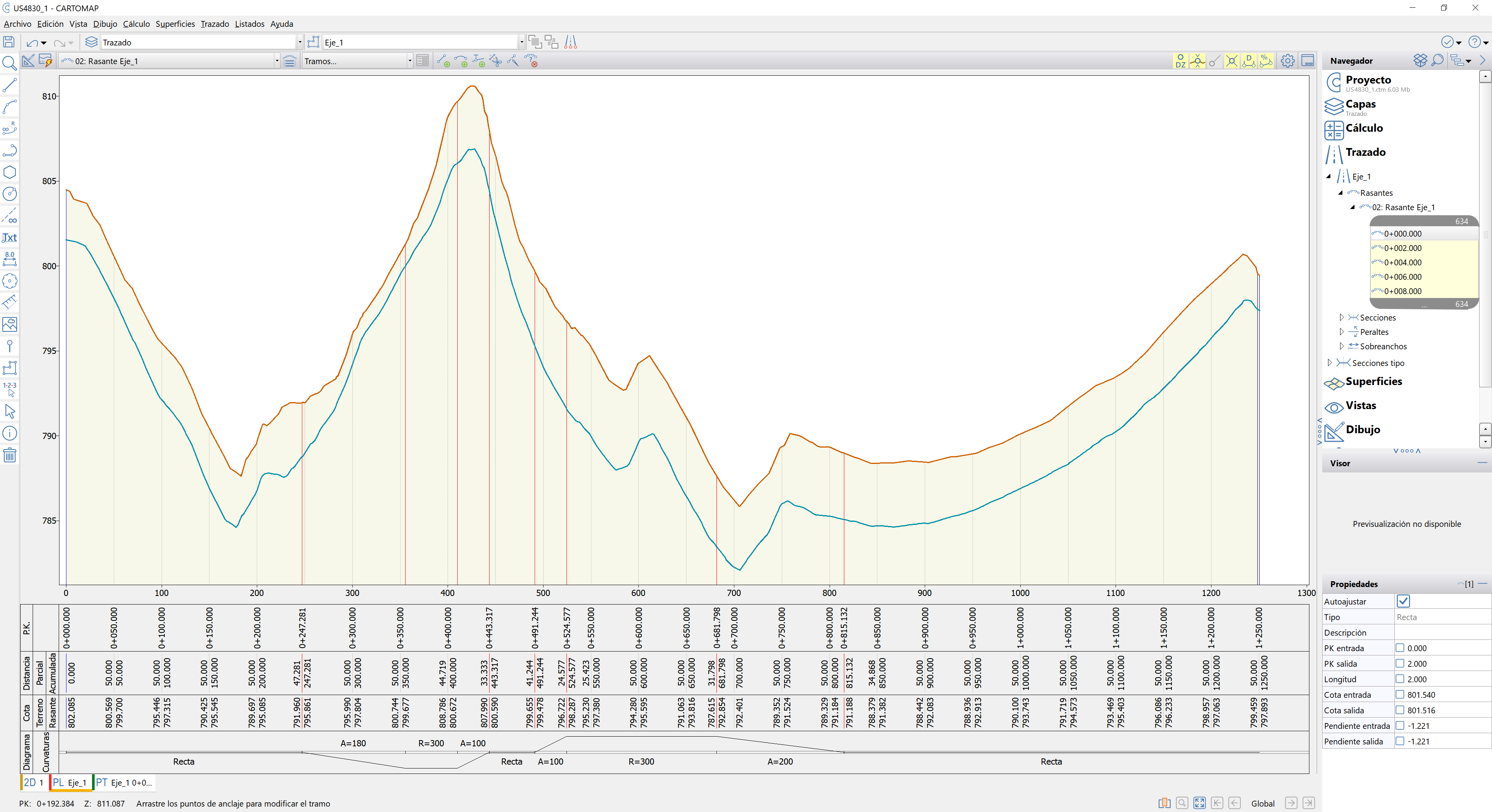This screenshot has width=1492, height=812.
Task: Click the Navegador search magnifier icon
Action: [1437, 60]
